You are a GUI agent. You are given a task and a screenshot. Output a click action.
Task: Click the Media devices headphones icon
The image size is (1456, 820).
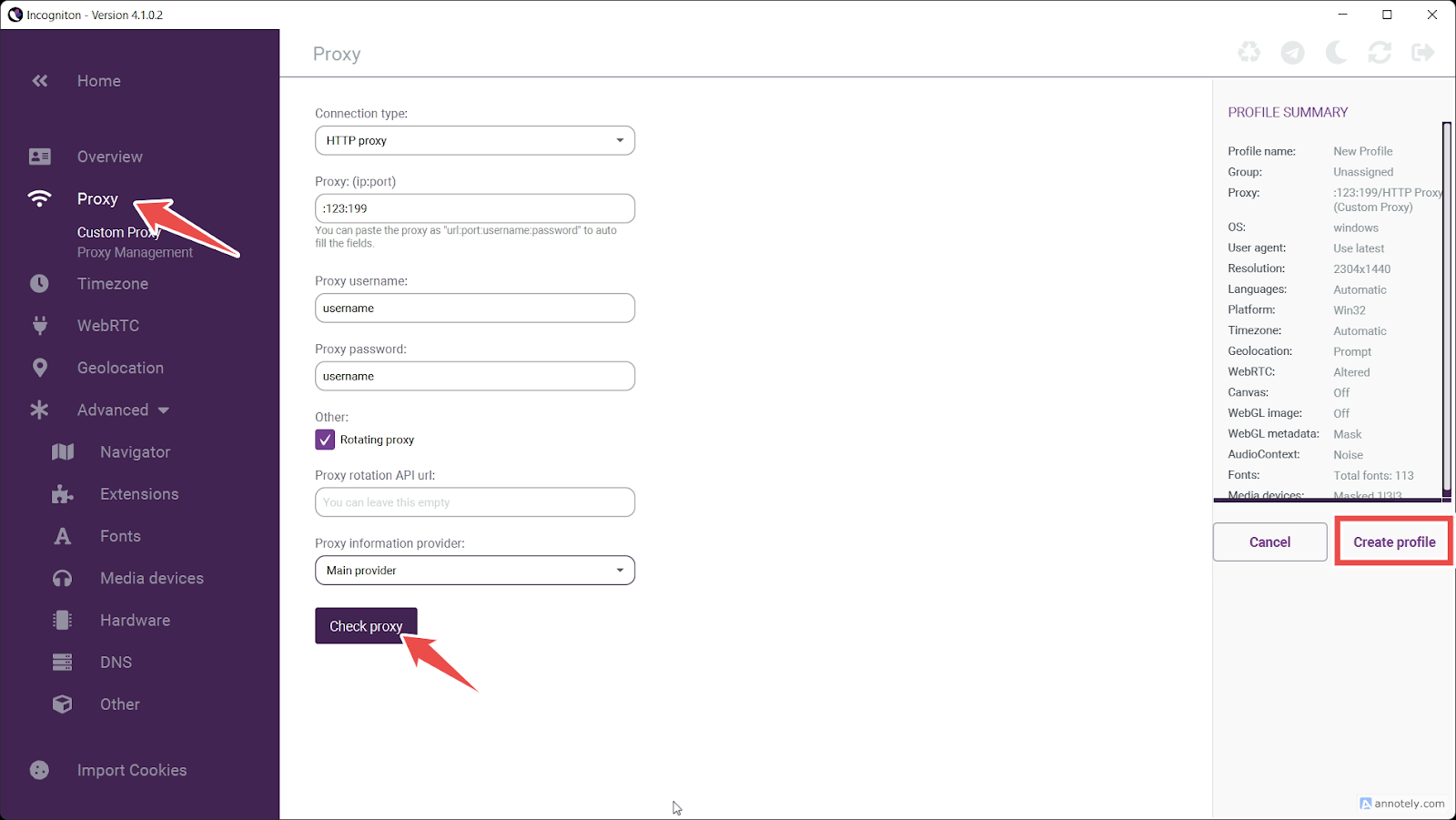(x=62, y=578)
